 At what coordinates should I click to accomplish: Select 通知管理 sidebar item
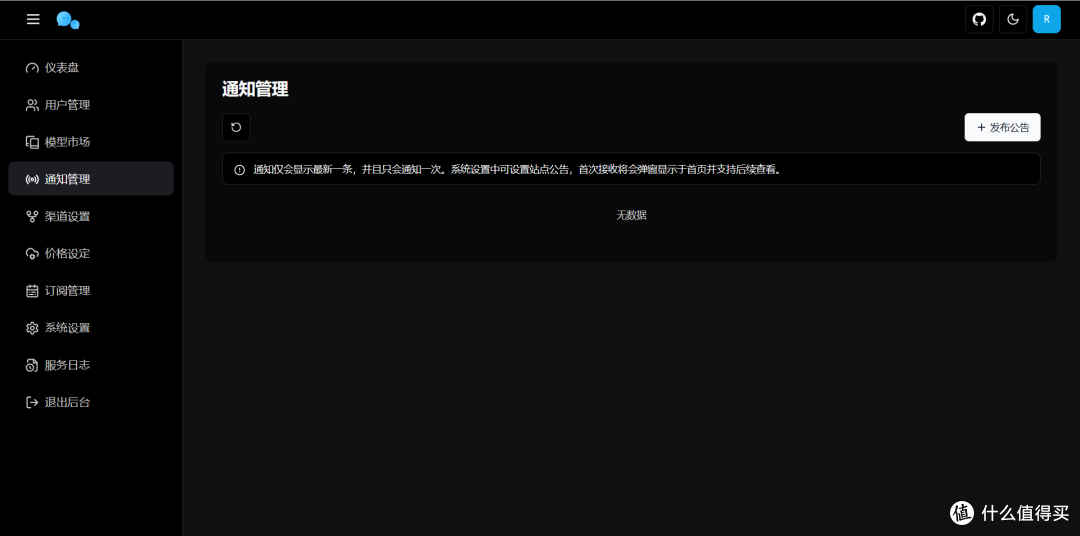[91, 179]
